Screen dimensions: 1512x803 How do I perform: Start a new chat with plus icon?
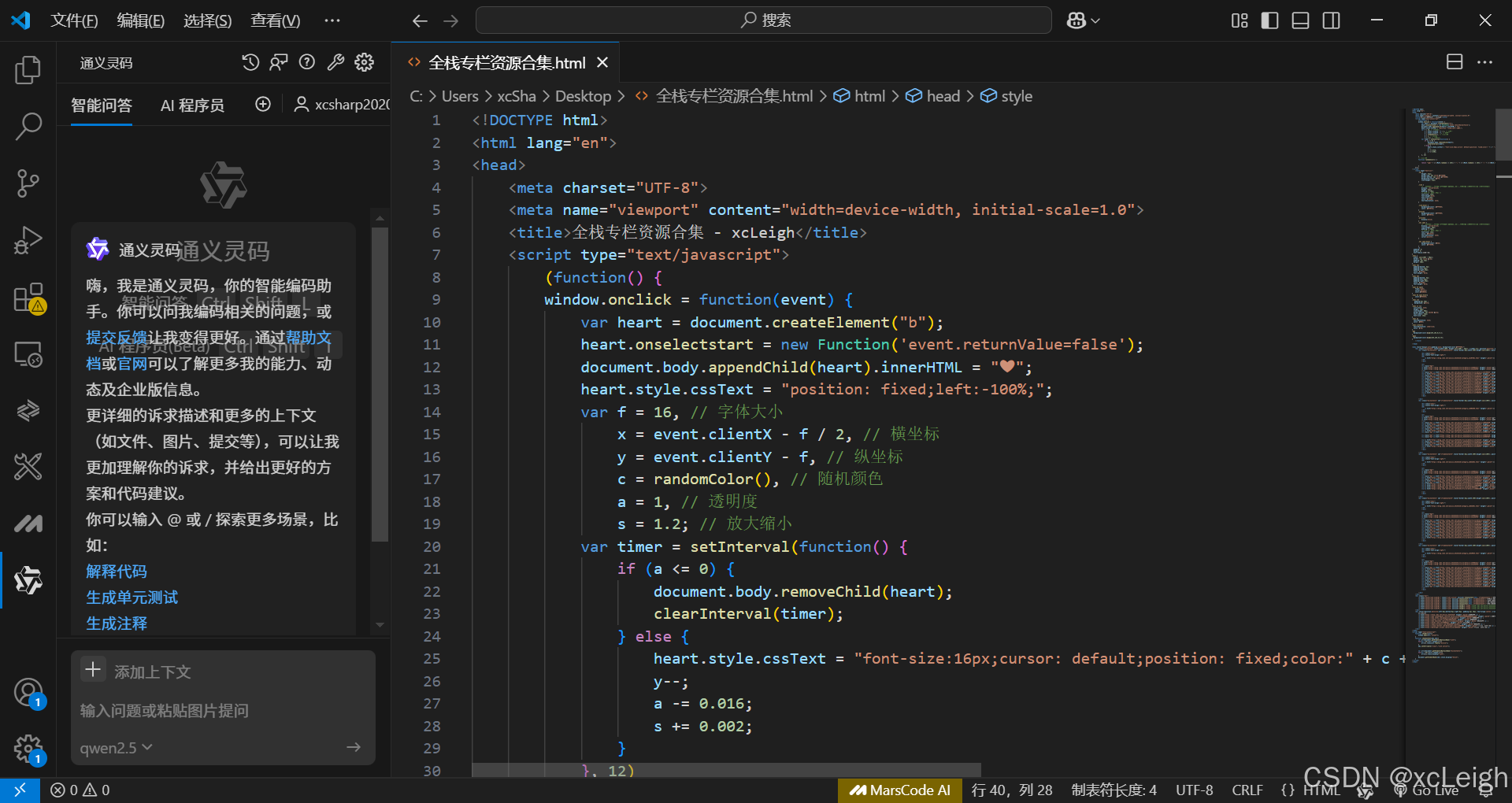263,104
